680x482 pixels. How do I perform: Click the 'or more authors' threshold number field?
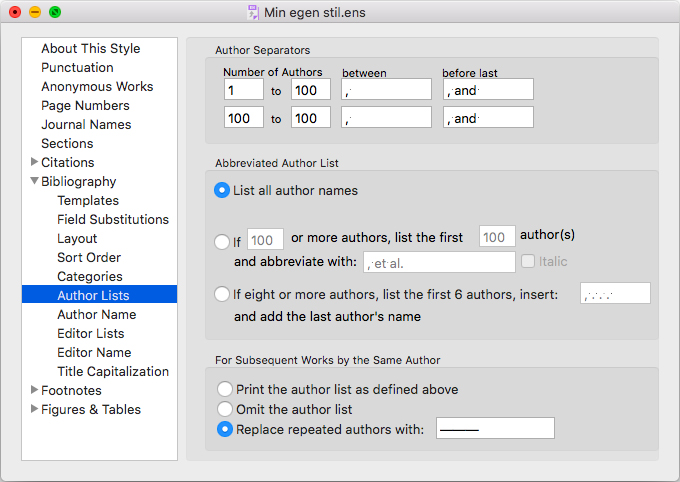265,239
